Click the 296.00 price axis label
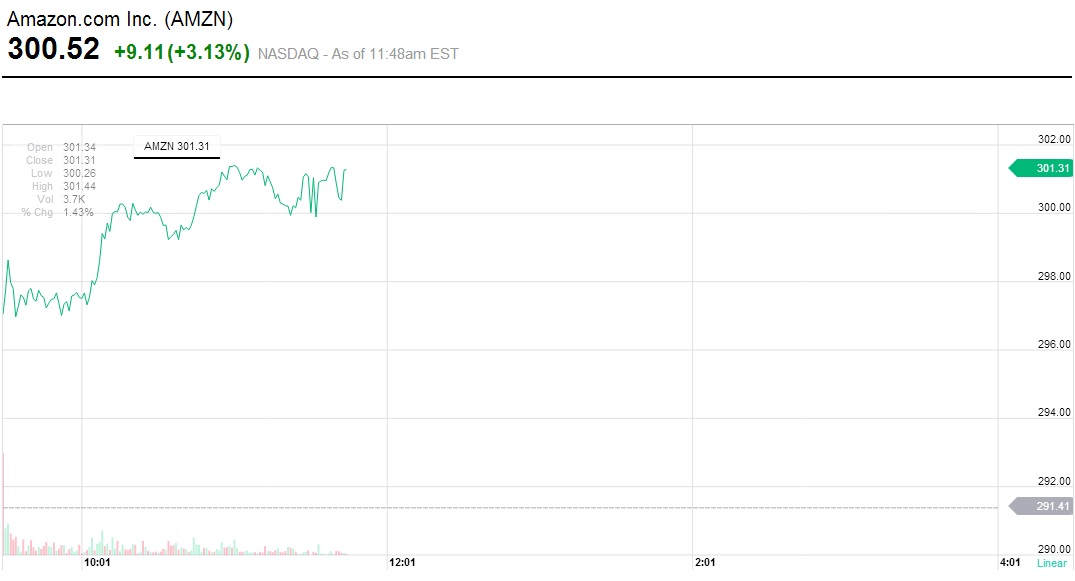 click(1054, 344)
